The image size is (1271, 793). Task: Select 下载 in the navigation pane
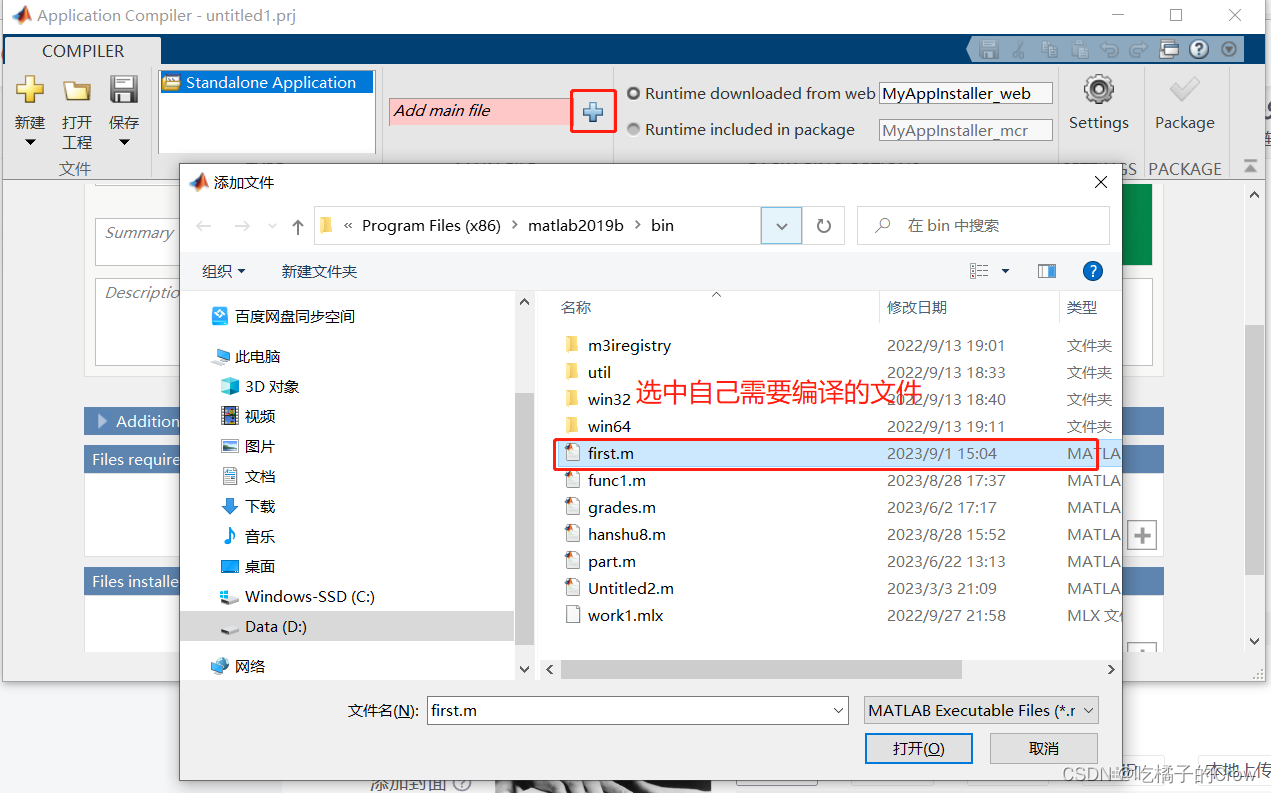(x=248, y=506)
